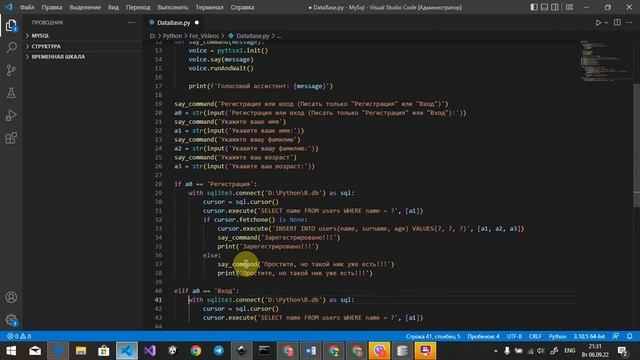Open the Справка menu
This screenshot has height=360, width=640.
[x=242, y=7]
